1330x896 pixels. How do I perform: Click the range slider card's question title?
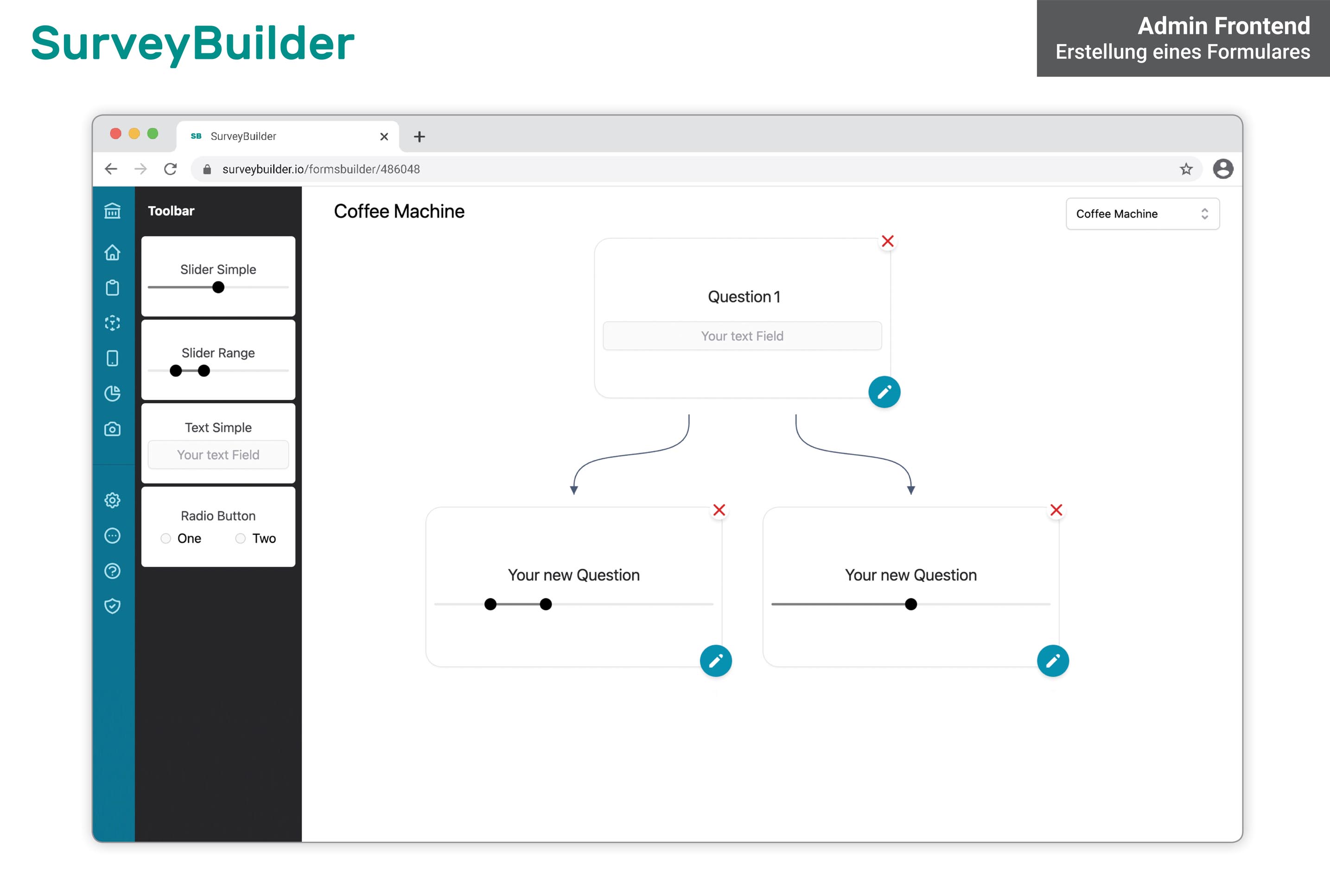[x=573, y=575]
